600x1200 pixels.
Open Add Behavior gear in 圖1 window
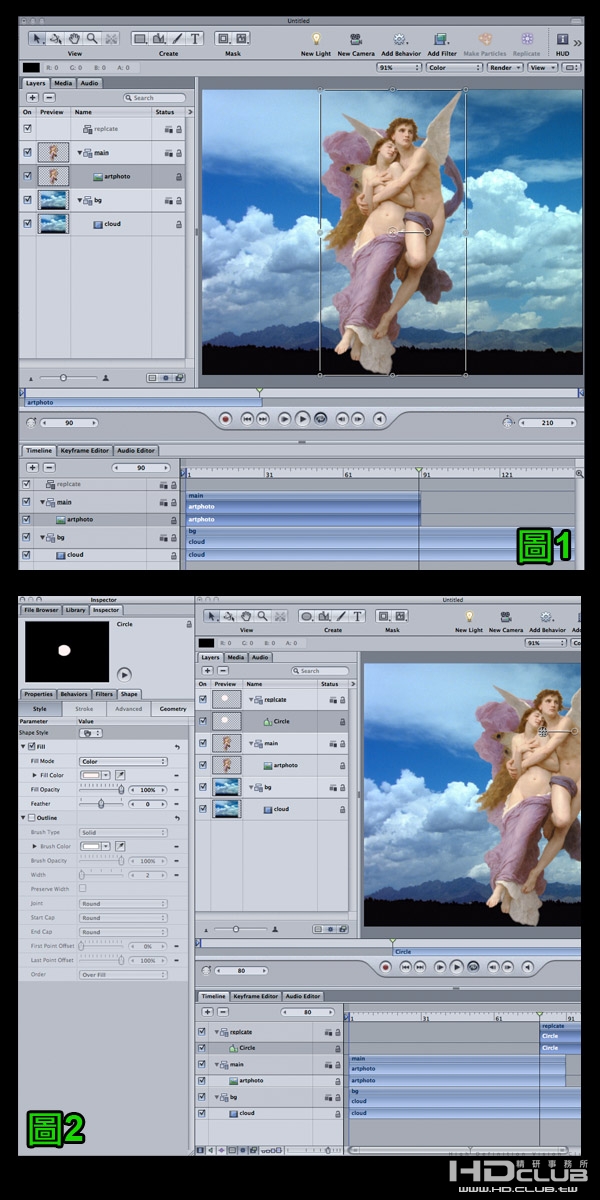point(400,39)
